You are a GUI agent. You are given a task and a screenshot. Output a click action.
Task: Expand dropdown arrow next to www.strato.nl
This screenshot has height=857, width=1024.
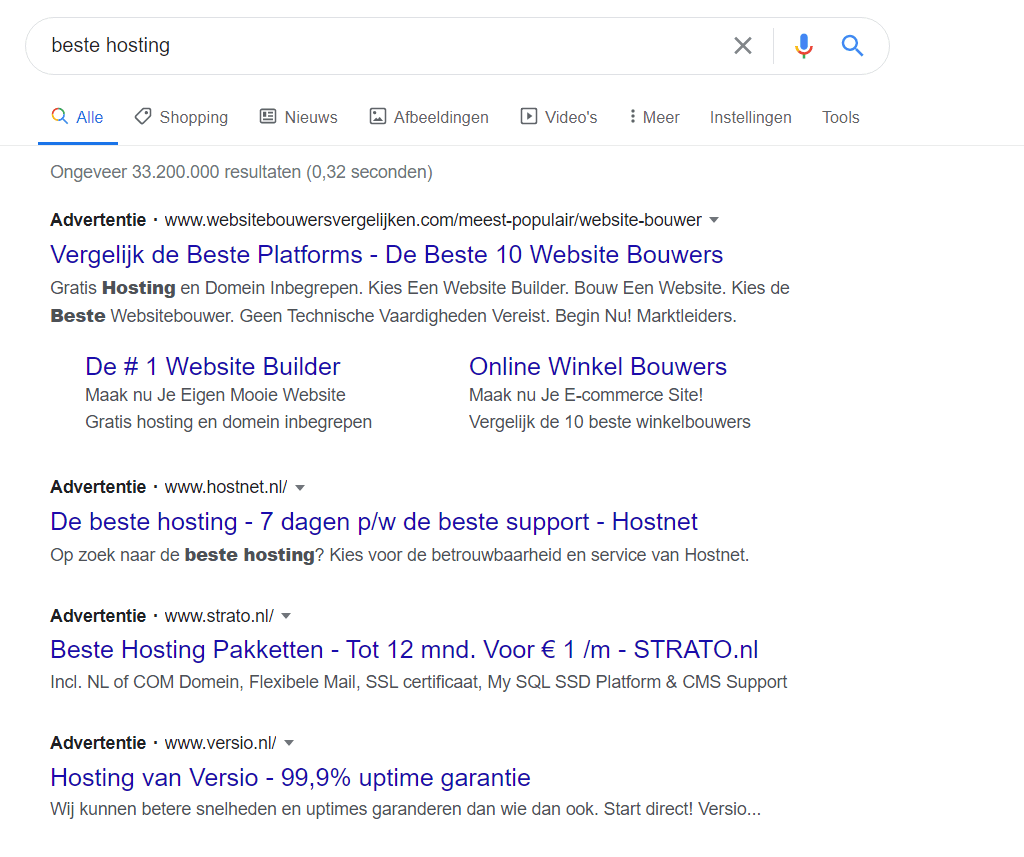tap(285, 616)
